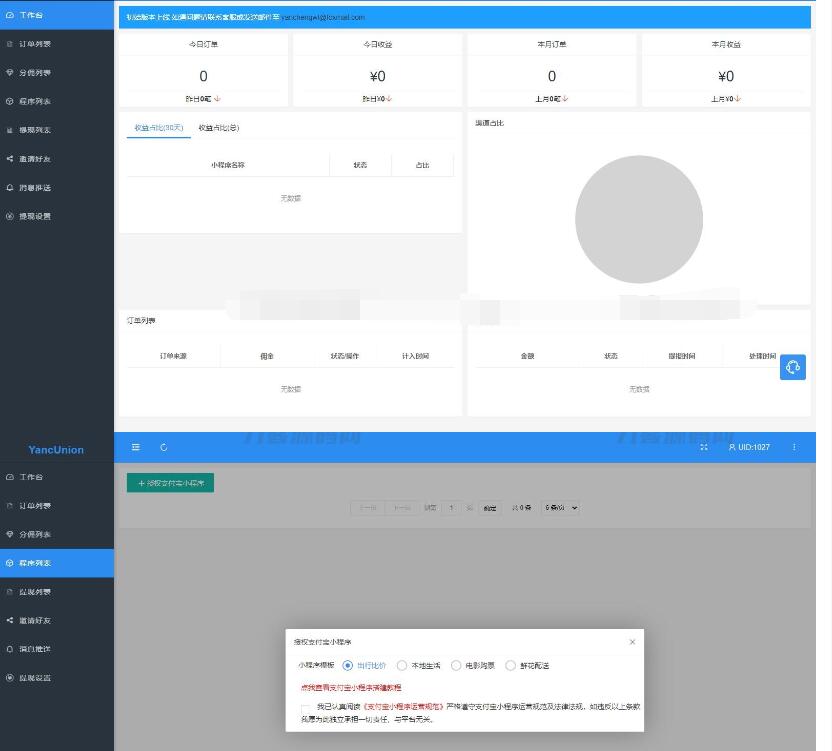
Task: Open 订单列表 in the top sidebar
Action: [x=35, y=44]
